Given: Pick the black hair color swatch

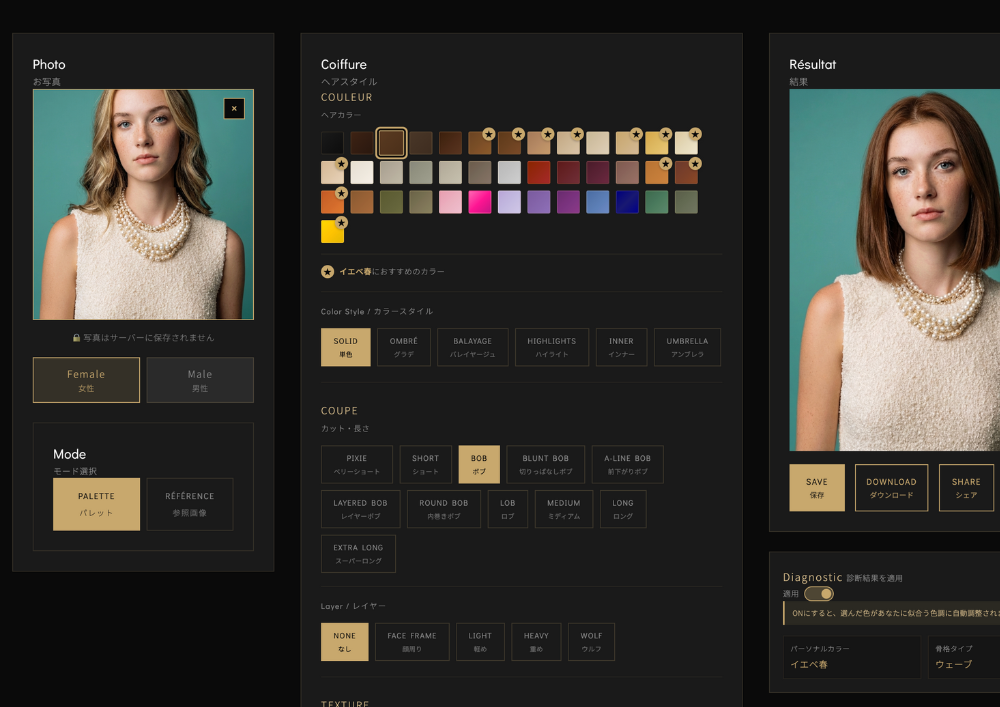Looking at the screenshot, I should [332, 143].
